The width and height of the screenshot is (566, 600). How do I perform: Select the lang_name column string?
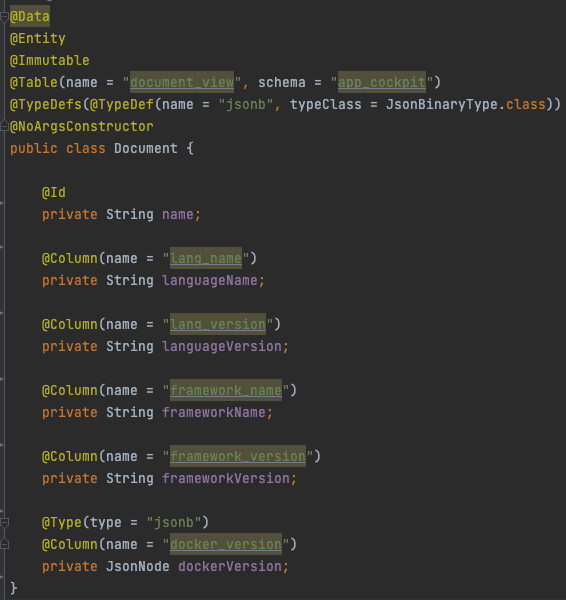coord(206,258)
